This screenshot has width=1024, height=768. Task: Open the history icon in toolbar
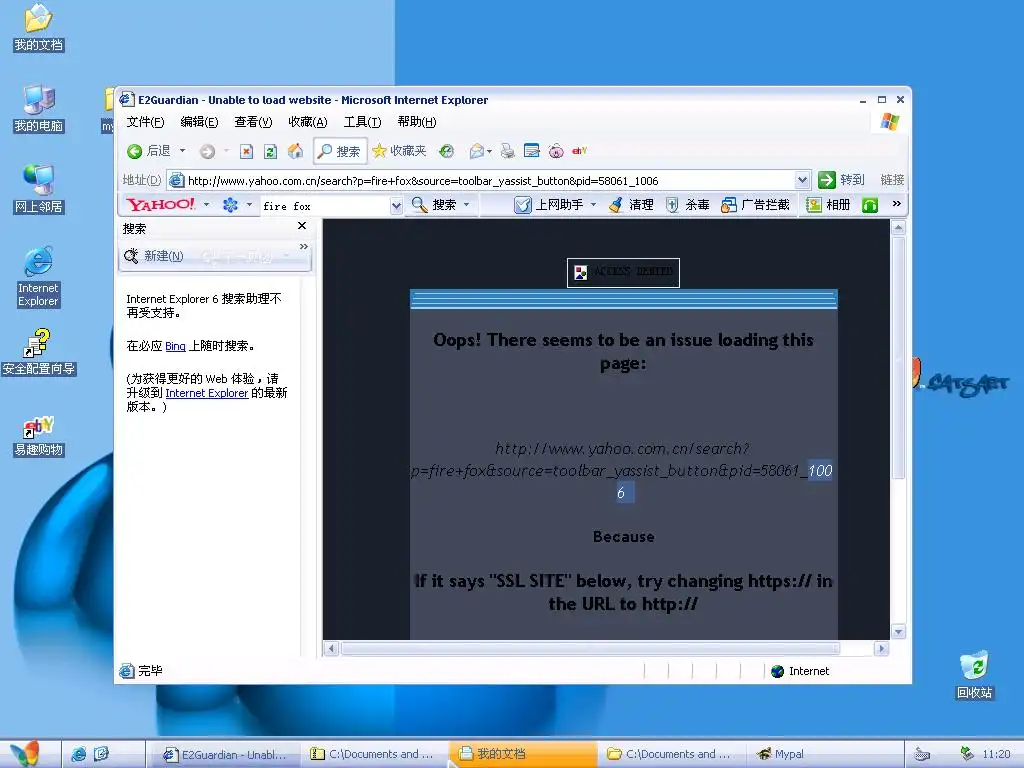446,152
